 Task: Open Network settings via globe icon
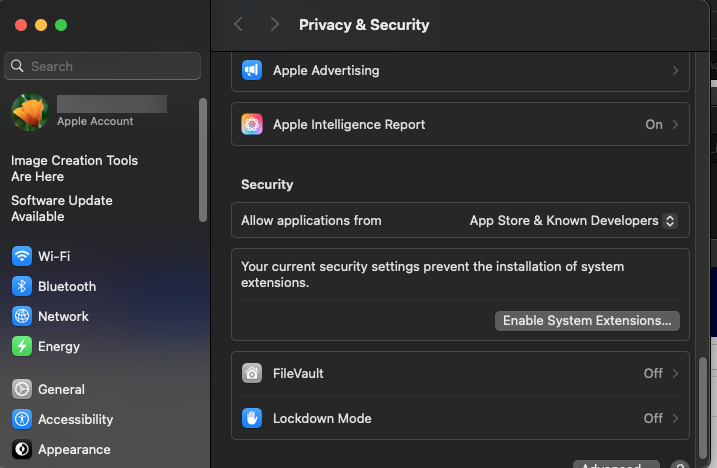point(22,316)
